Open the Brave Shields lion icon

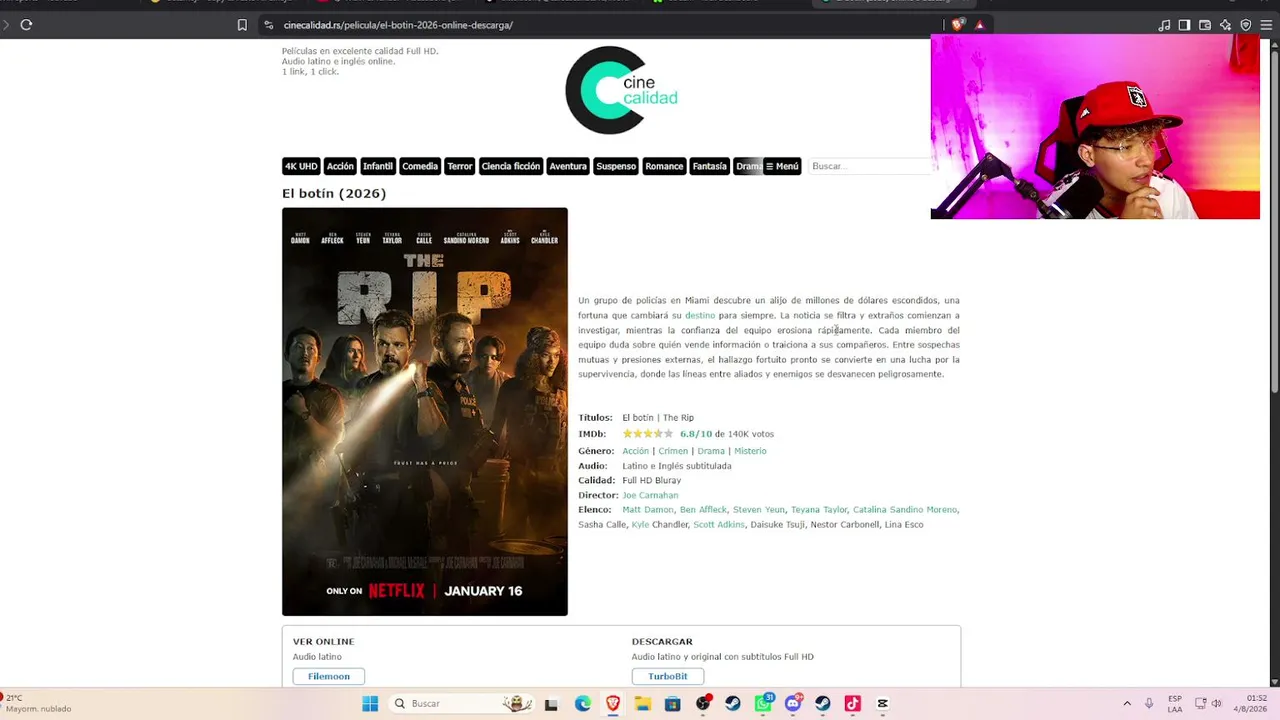(959, 25)
